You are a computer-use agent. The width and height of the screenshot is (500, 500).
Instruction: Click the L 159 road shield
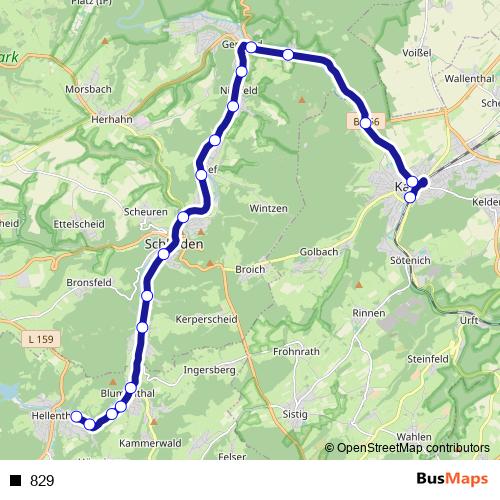pos(41,339)
